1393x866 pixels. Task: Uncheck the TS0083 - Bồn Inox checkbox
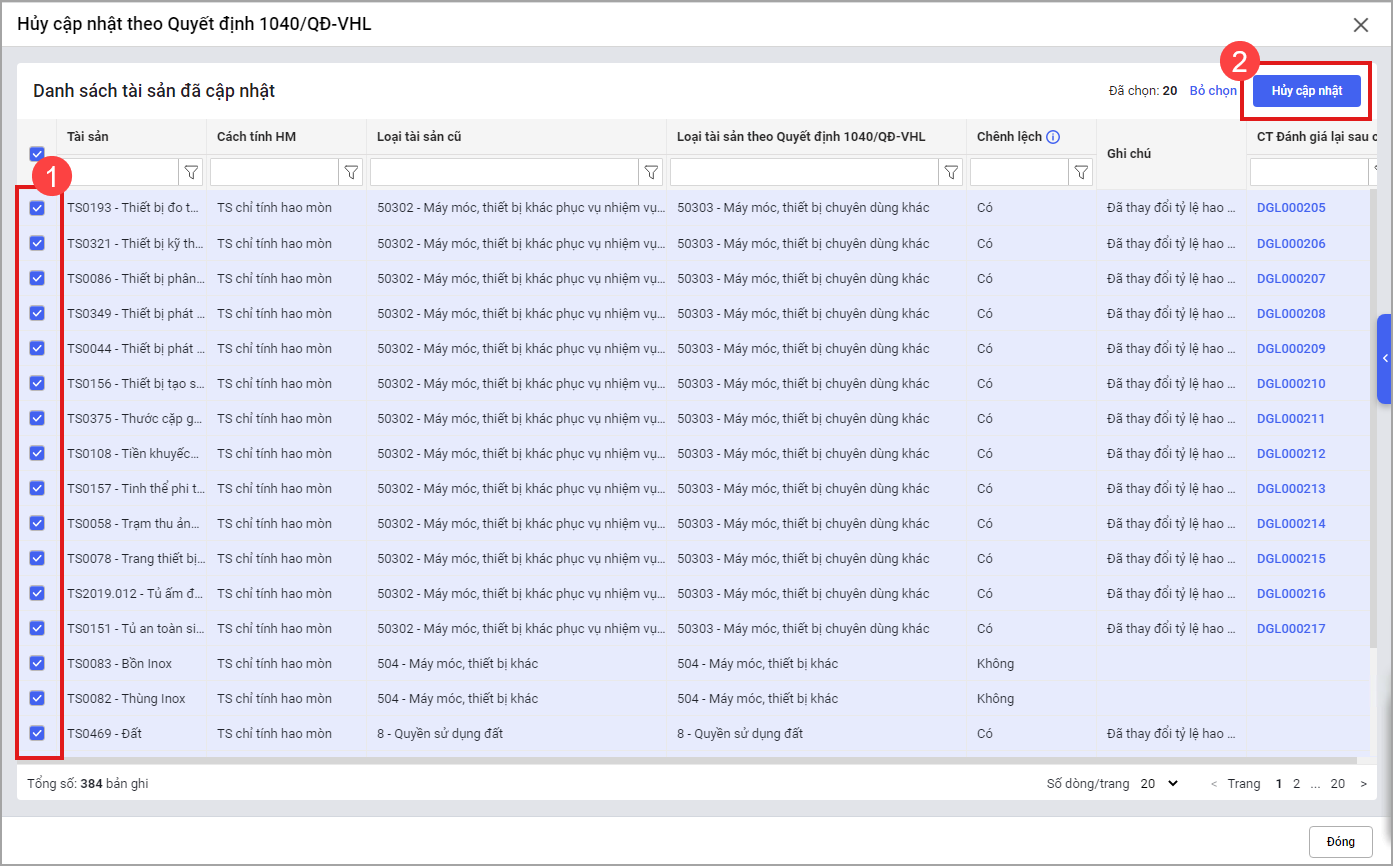(37, 663)
